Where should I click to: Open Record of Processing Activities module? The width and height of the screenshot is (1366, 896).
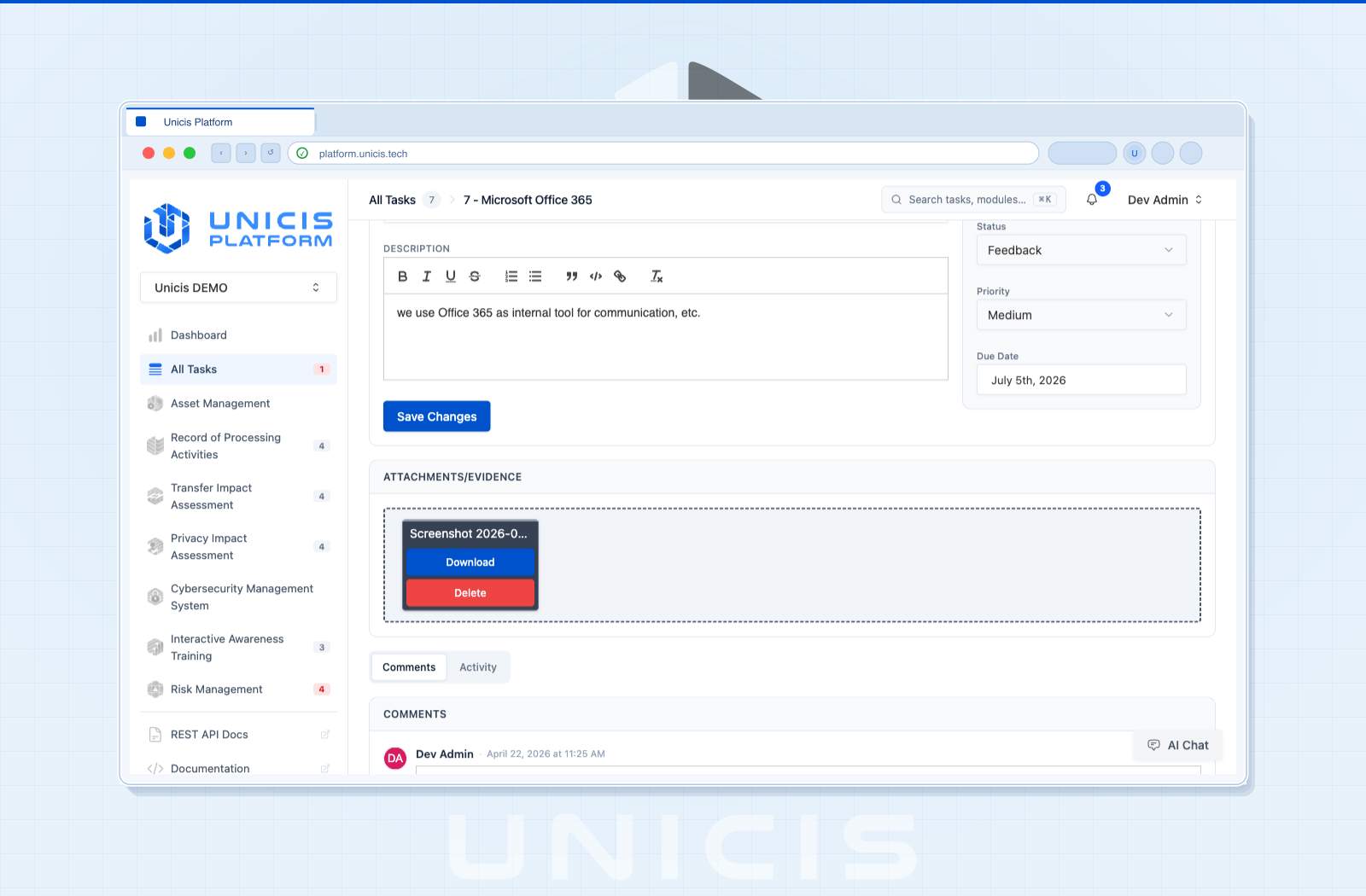click(x=238, y=445)
